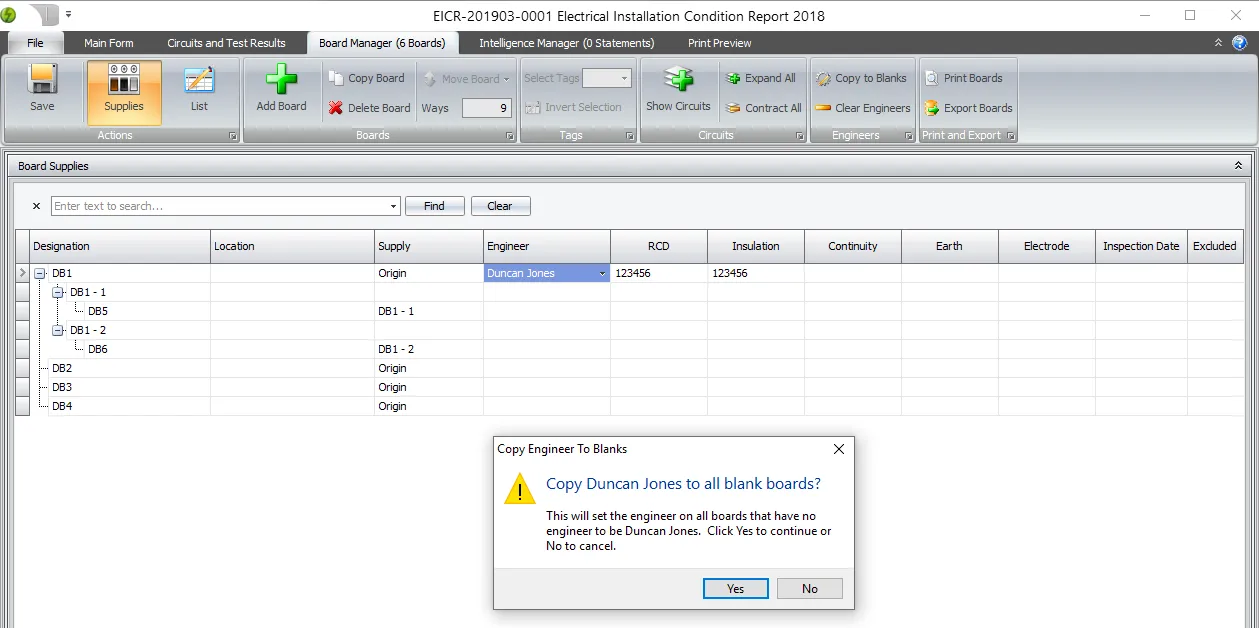Open the Engineer dropdown showing Duncan Jones
1259x628 pixels.
602,272
